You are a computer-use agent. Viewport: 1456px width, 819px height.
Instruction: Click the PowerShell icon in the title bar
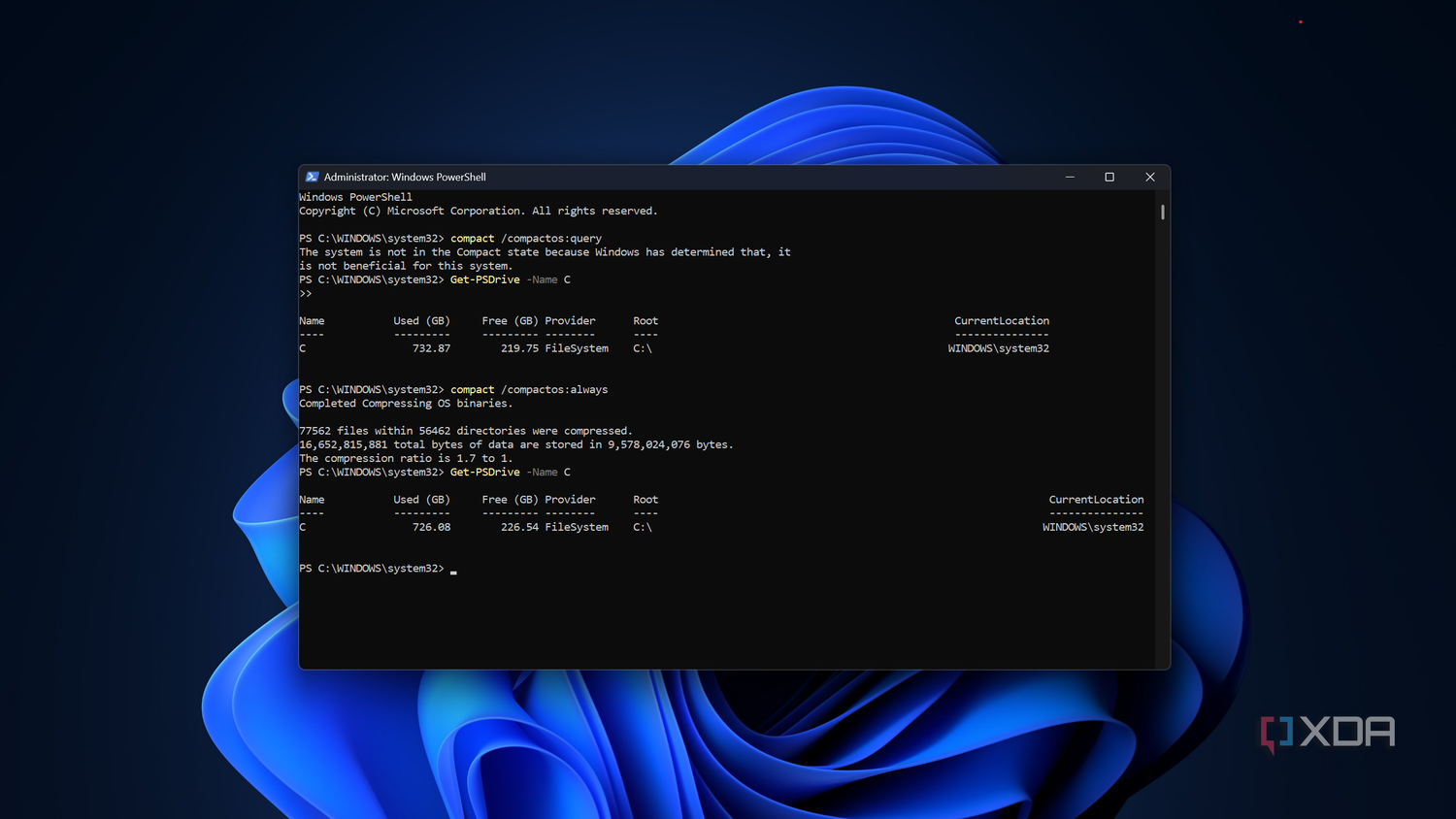point(312,177)
